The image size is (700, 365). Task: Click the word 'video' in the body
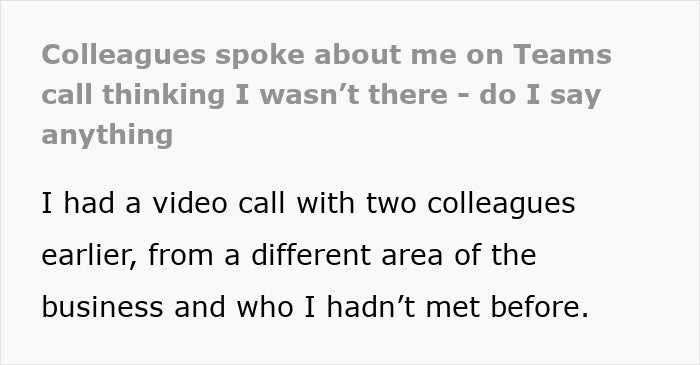[190, 203]
